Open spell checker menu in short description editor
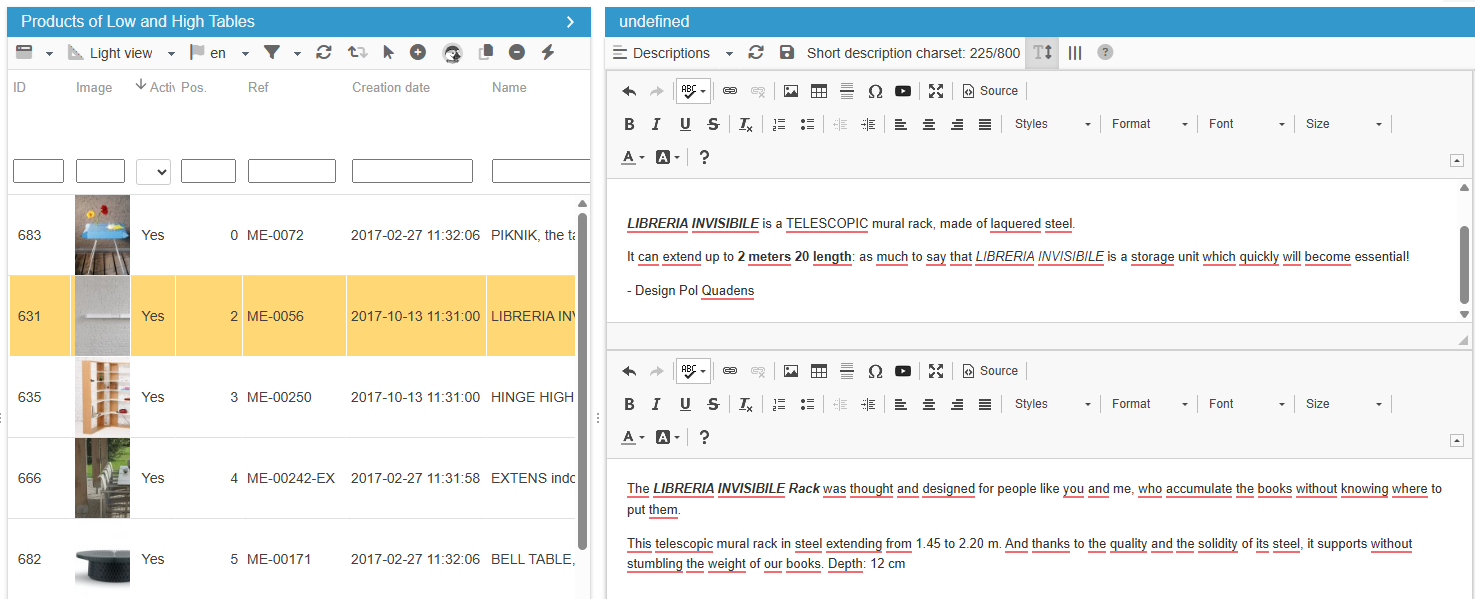This screenshot has width=1475, height=599. point(693,91)
